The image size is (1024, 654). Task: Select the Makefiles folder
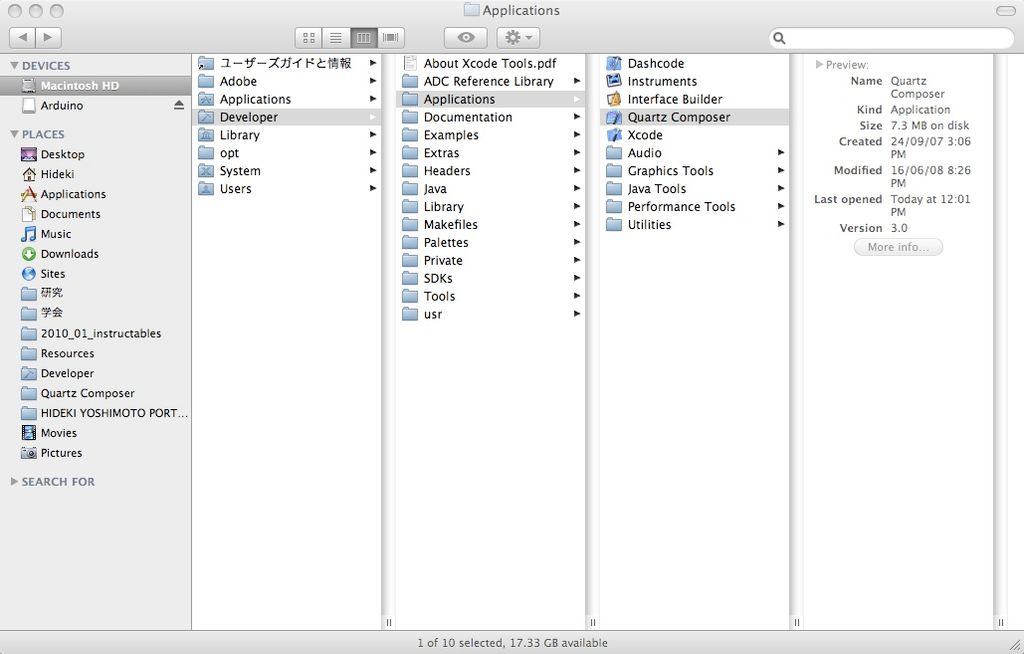pos(491,225)
